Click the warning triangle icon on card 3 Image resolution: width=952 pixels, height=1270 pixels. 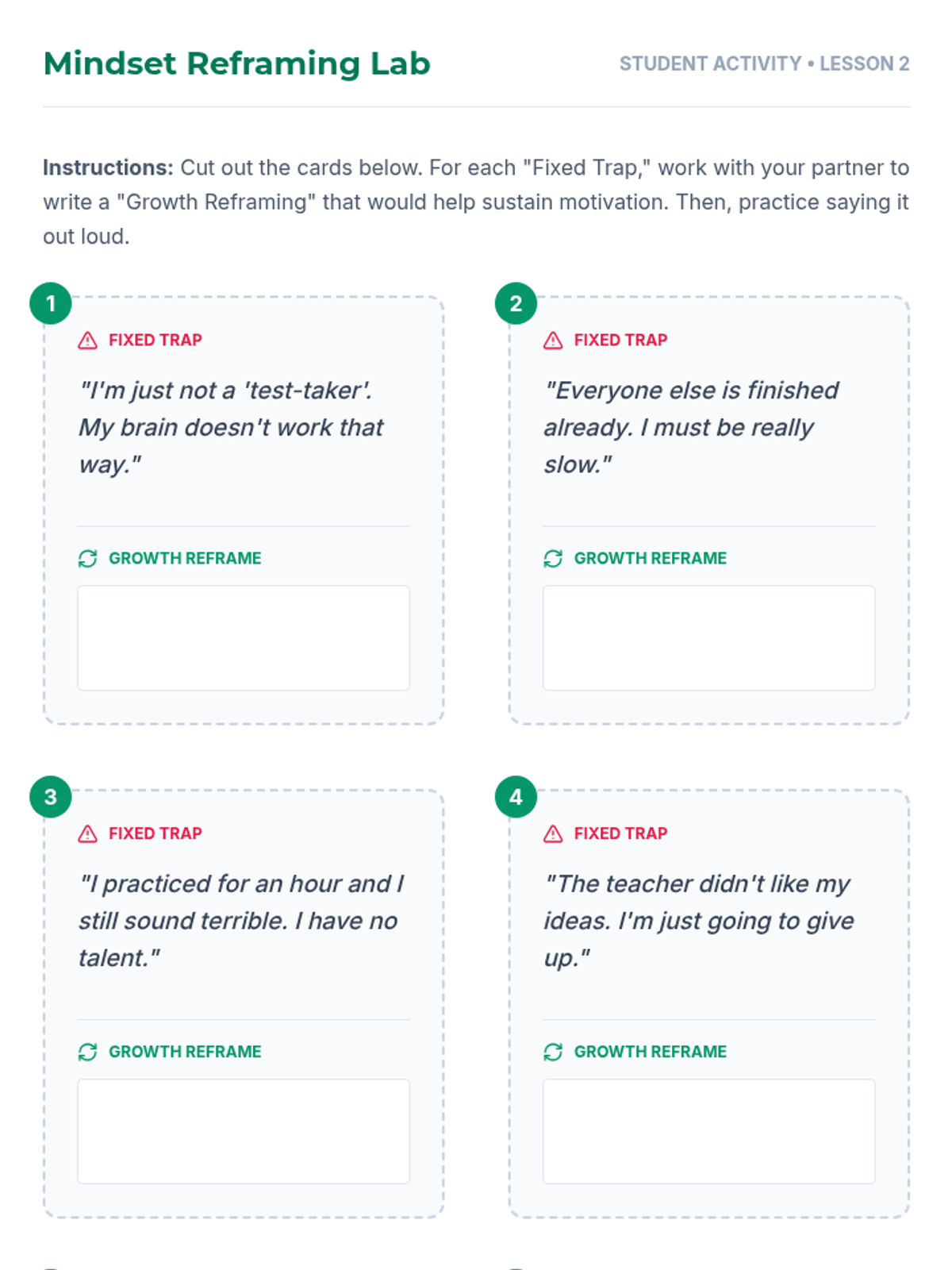pos(87,833)
